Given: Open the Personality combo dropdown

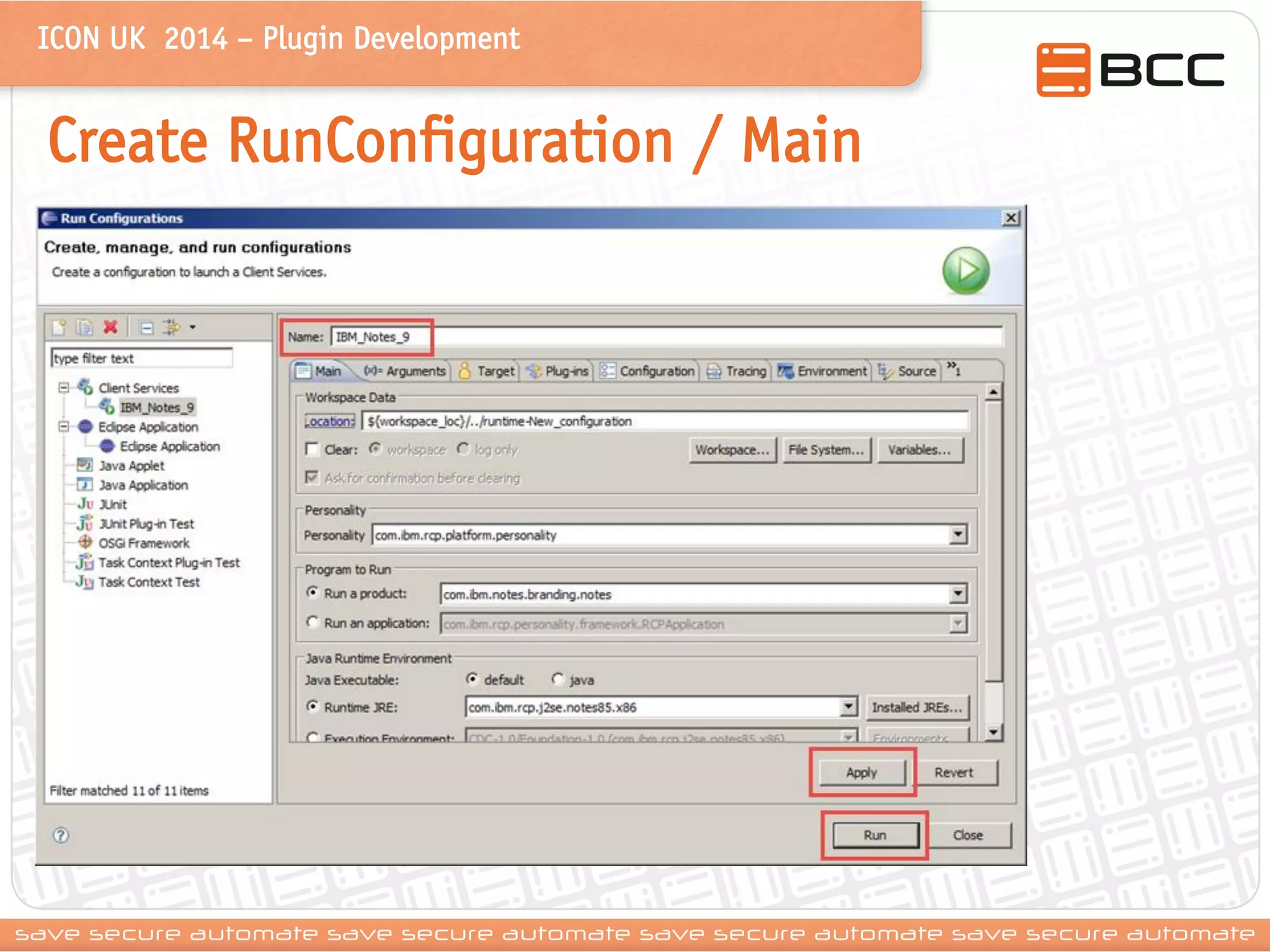Looking at the screenshot, I should tap(958, 534).
